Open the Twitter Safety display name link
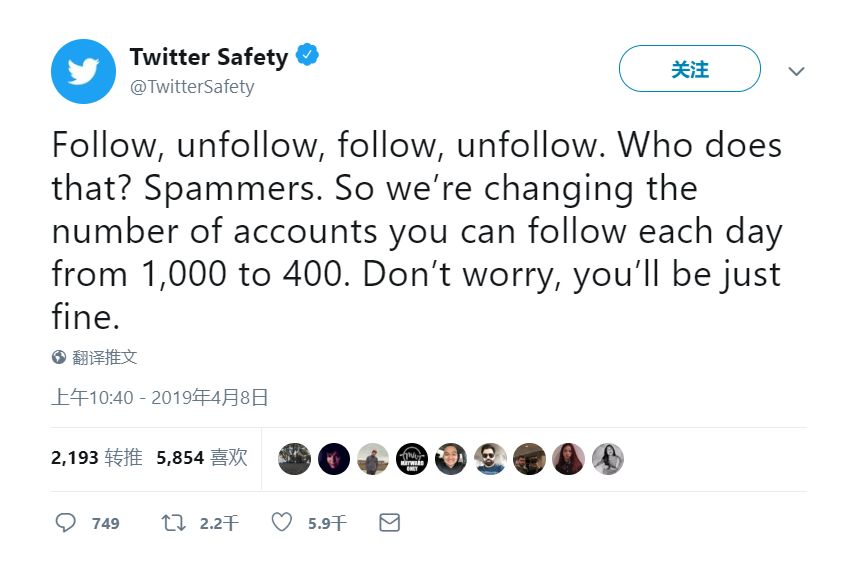The width and height of the screenshot is (855, 566). [x=208, y=57]
